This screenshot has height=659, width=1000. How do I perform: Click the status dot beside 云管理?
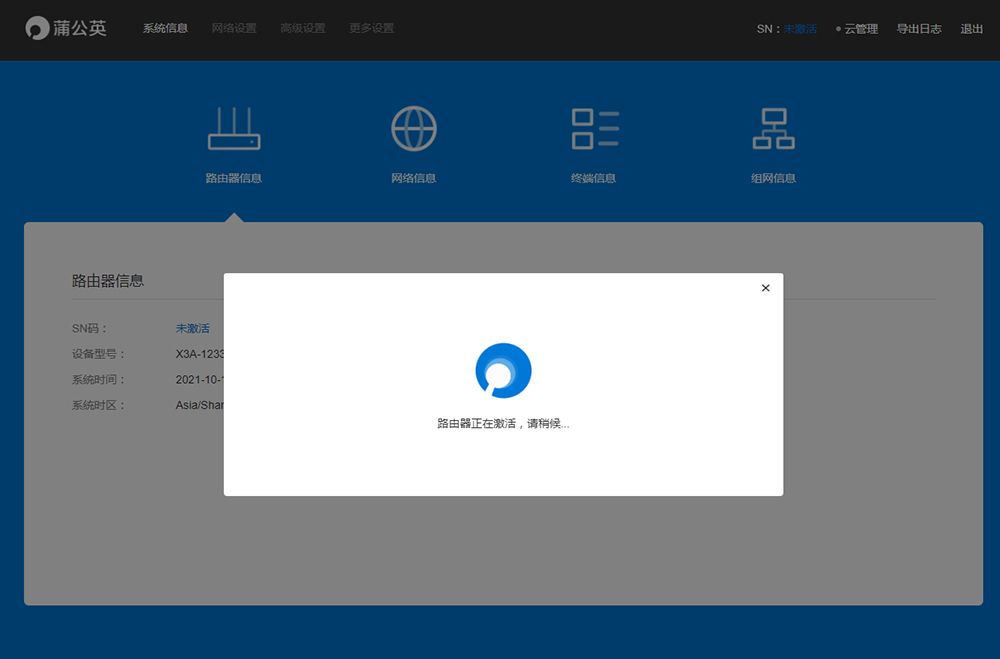click(x=838, y=29)
